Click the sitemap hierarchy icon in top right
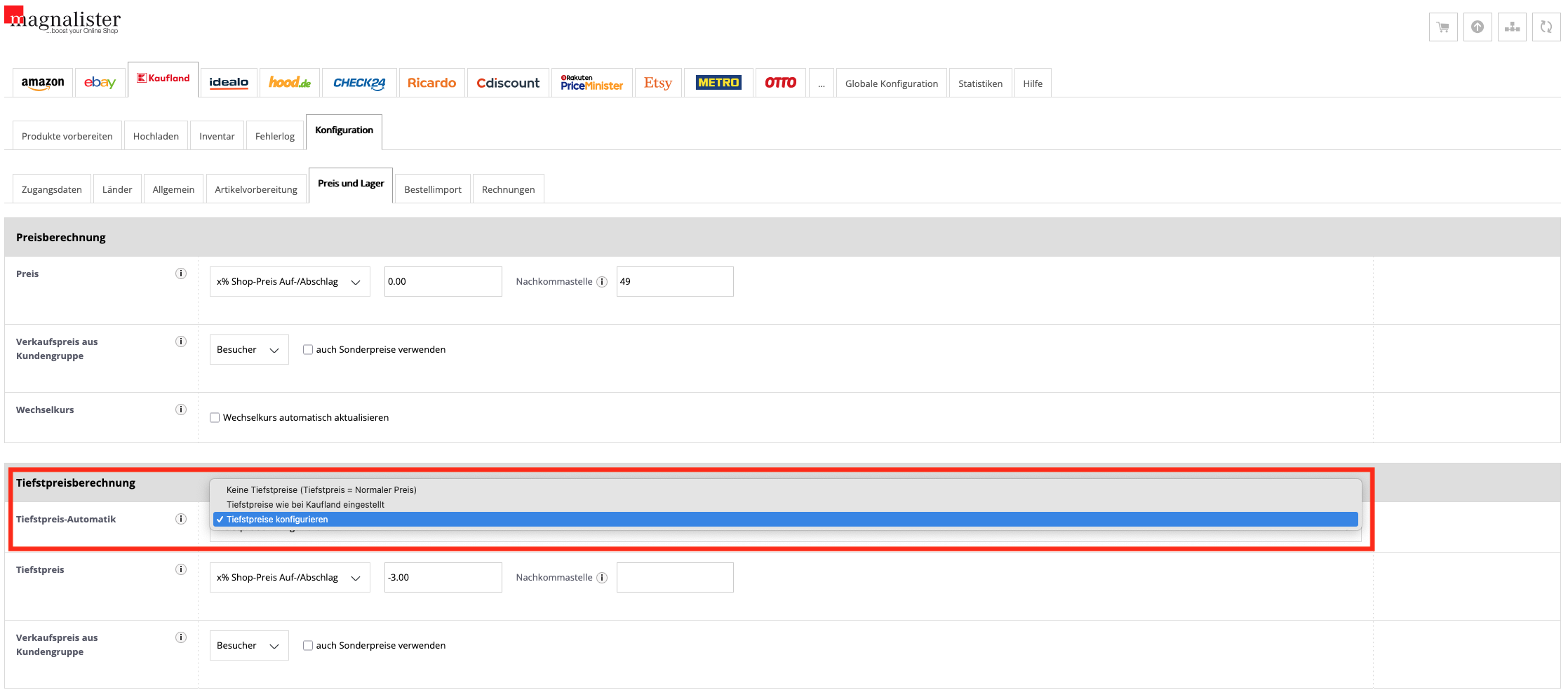1568x697 pixels. (1511, 27)
